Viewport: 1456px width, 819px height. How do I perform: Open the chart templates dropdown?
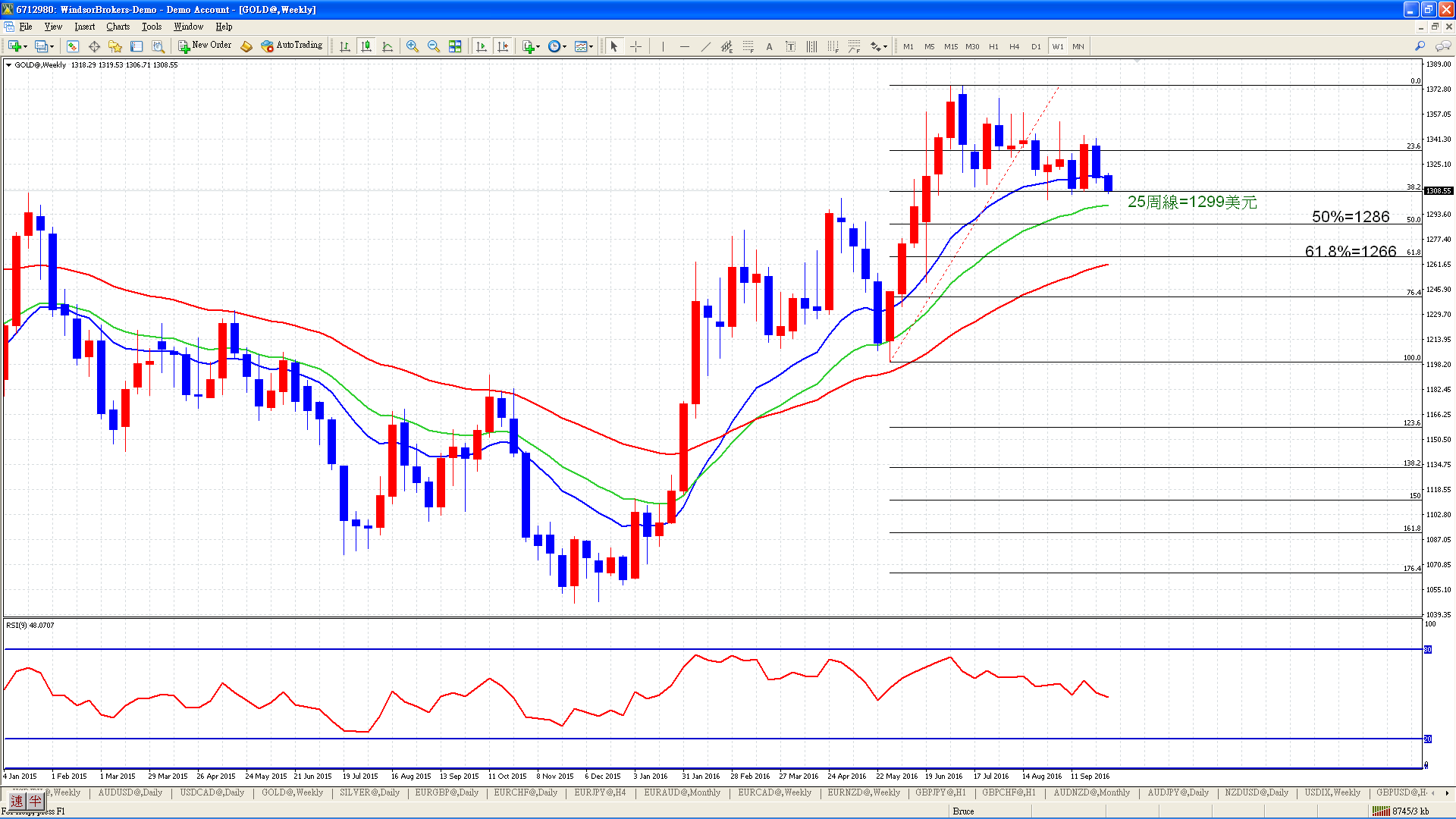(x=584, y=46)
